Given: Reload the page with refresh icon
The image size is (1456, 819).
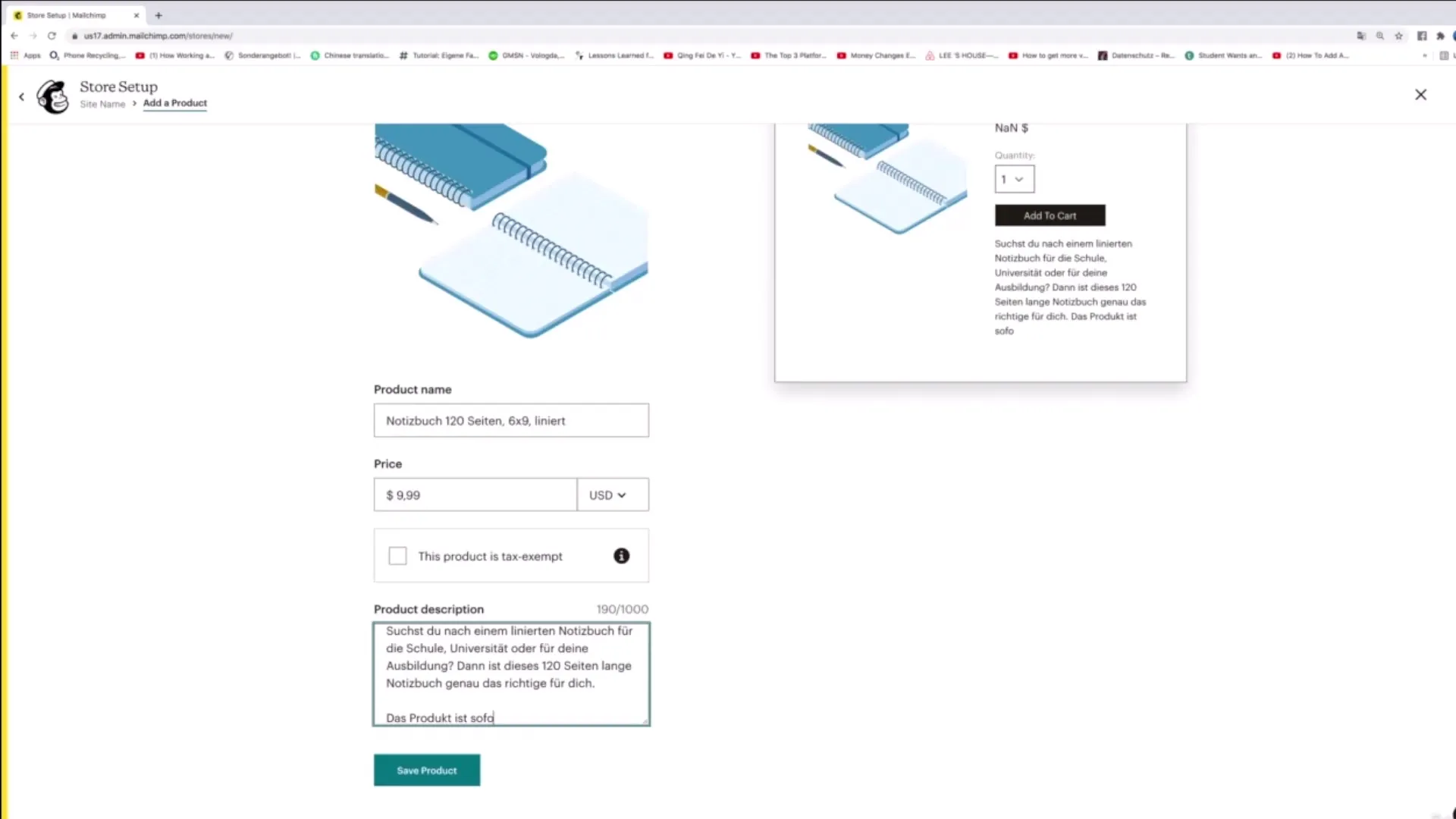Looking at the screenshot, I should 52,36.
